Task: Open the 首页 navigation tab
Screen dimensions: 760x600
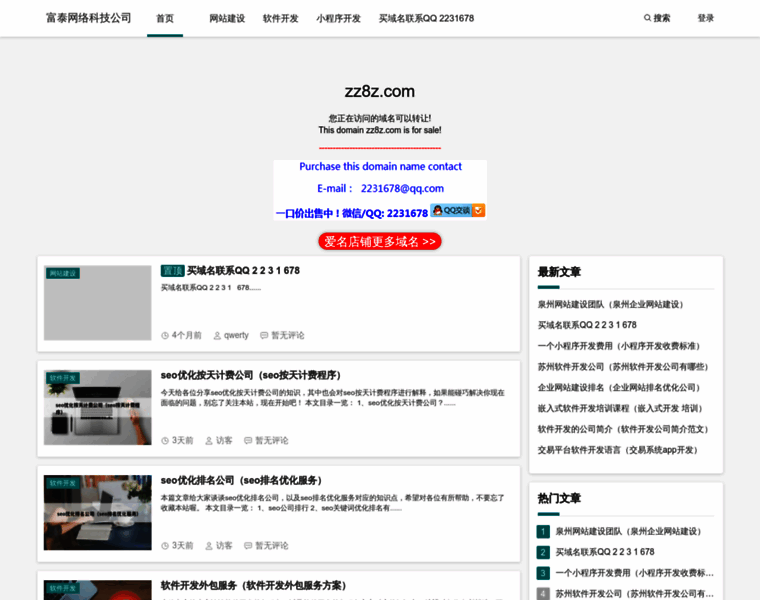Action: 165,19
